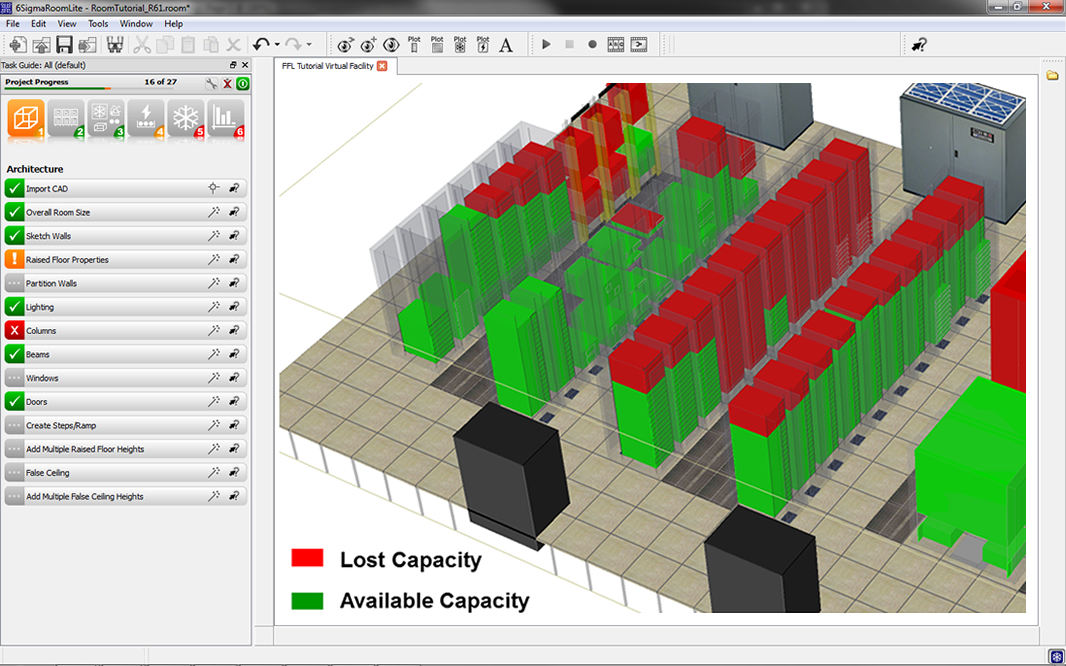Select the Architecture stage icon numbered 1
The image size is (1066, 666).
(x=26, y=118)
